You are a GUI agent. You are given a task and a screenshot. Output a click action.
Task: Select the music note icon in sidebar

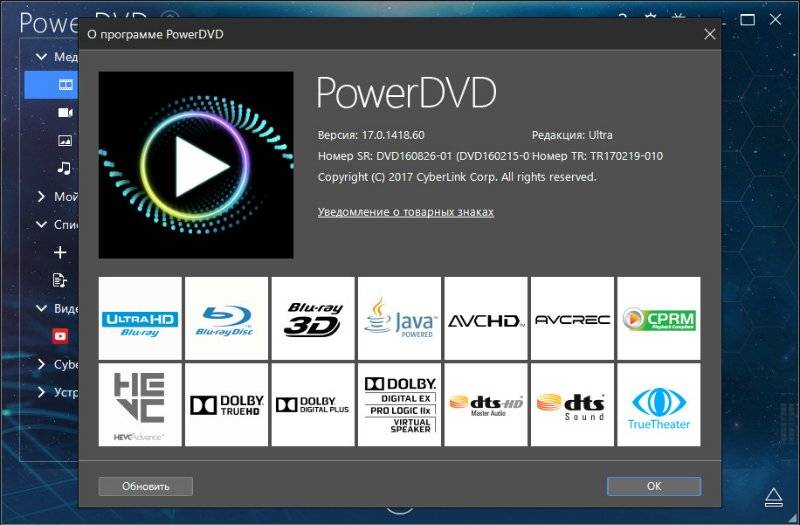pos(64,168)
